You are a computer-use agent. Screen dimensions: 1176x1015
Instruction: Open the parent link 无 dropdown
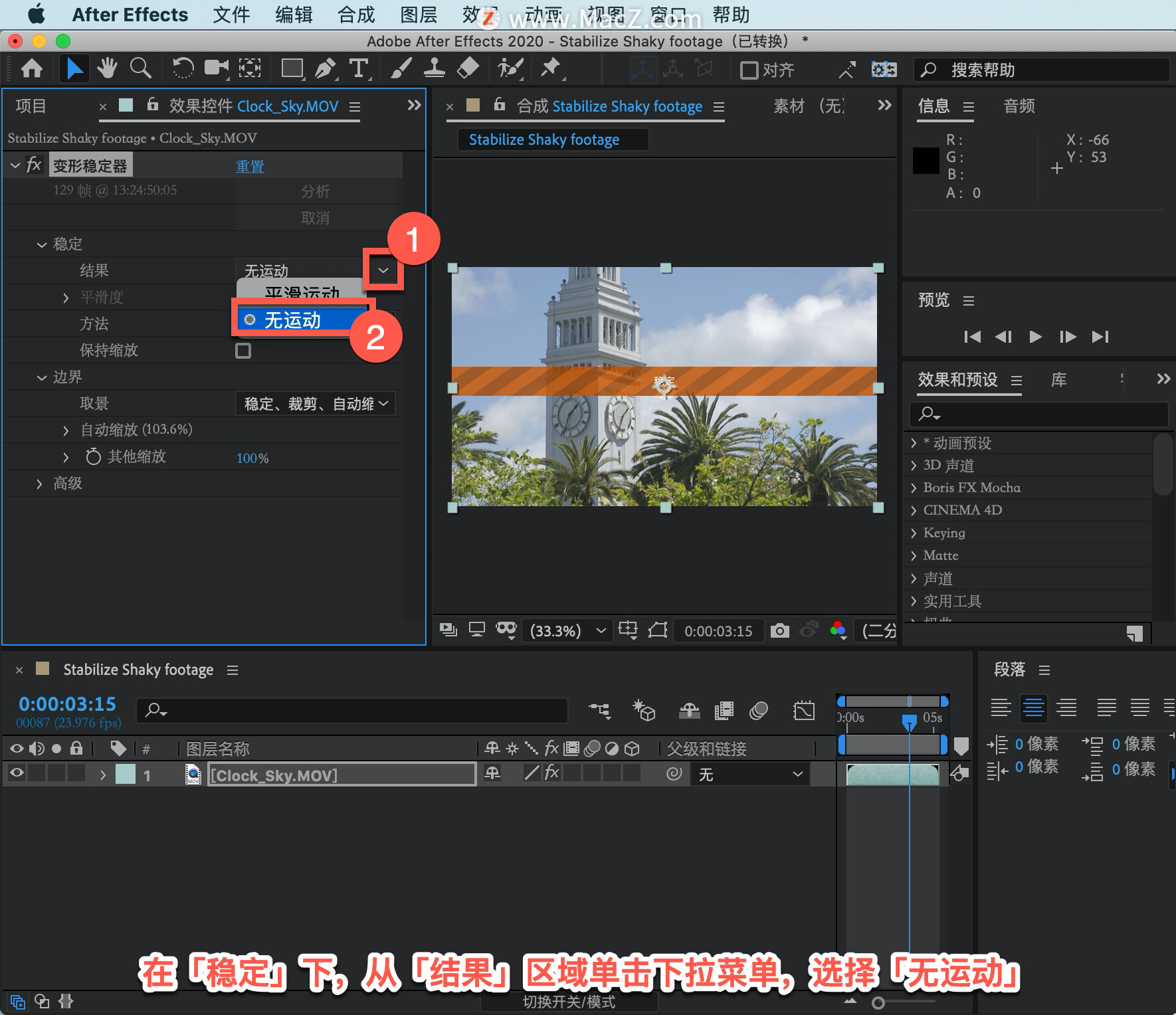(x=750, y=774)
